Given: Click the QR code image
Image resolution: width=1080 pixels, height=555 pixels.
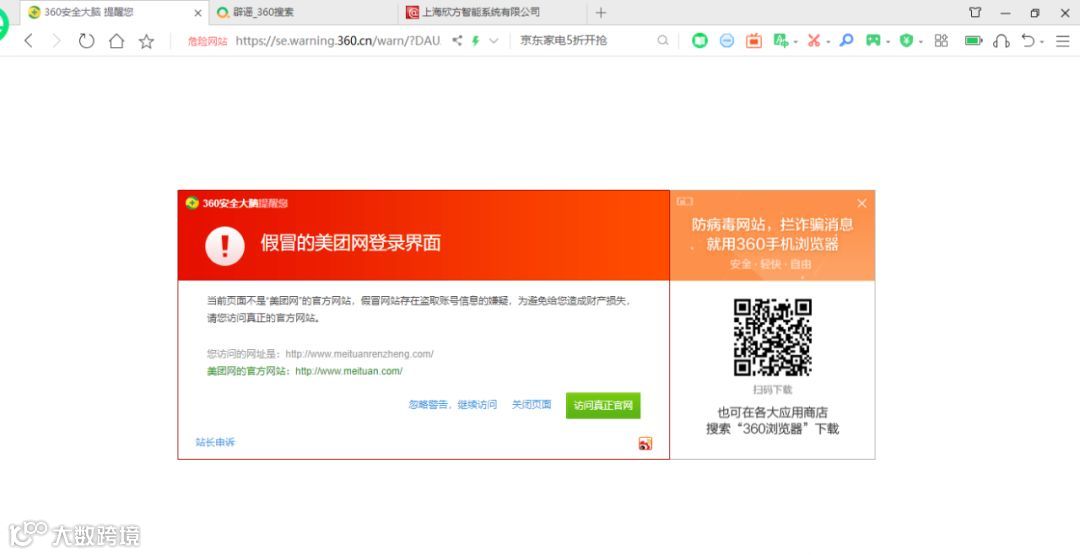Looking at the screenshot, I should [772, 337].
